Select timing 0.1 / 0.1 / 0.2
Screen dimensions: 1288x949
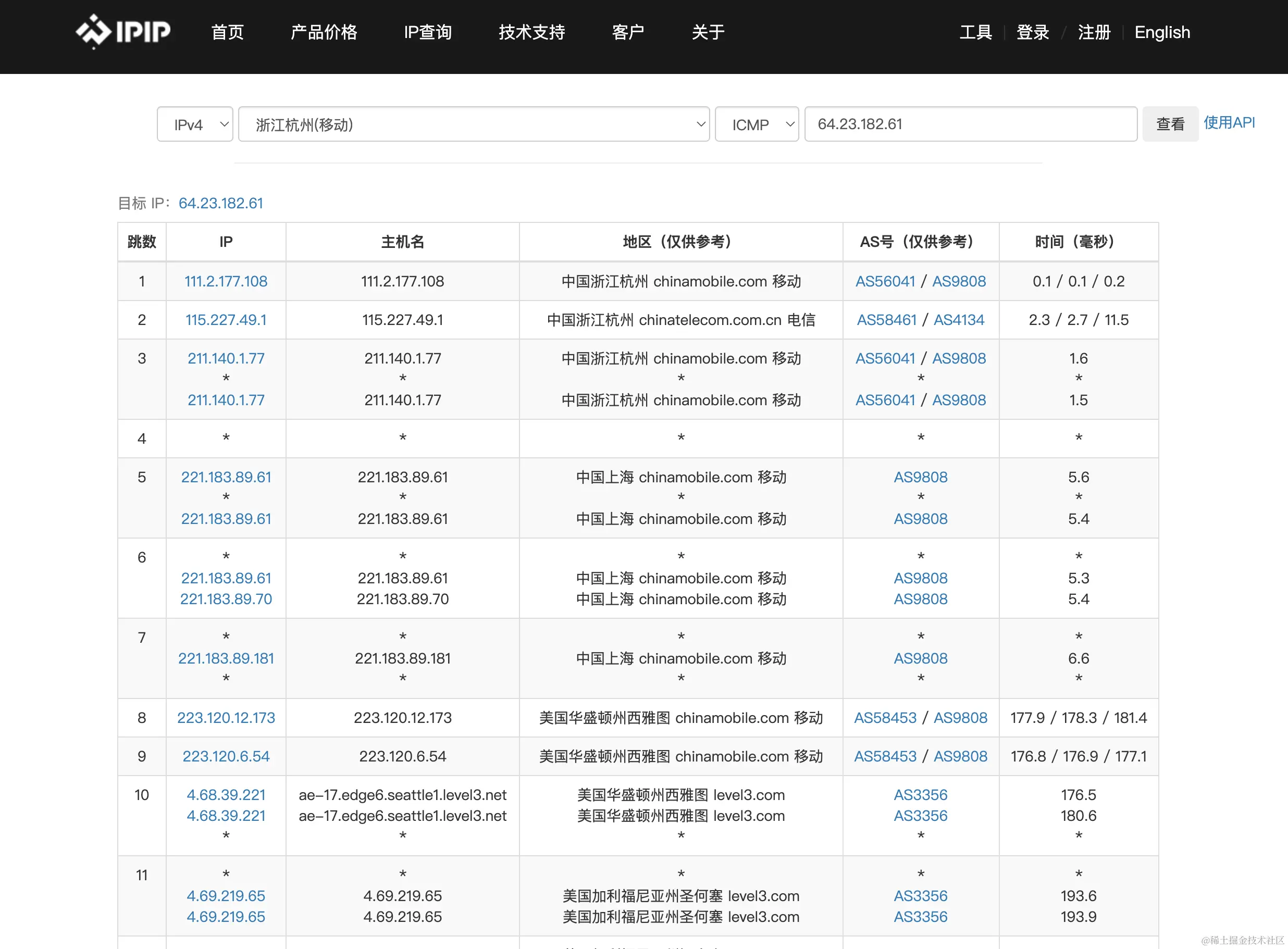(x=1079, y=281)
